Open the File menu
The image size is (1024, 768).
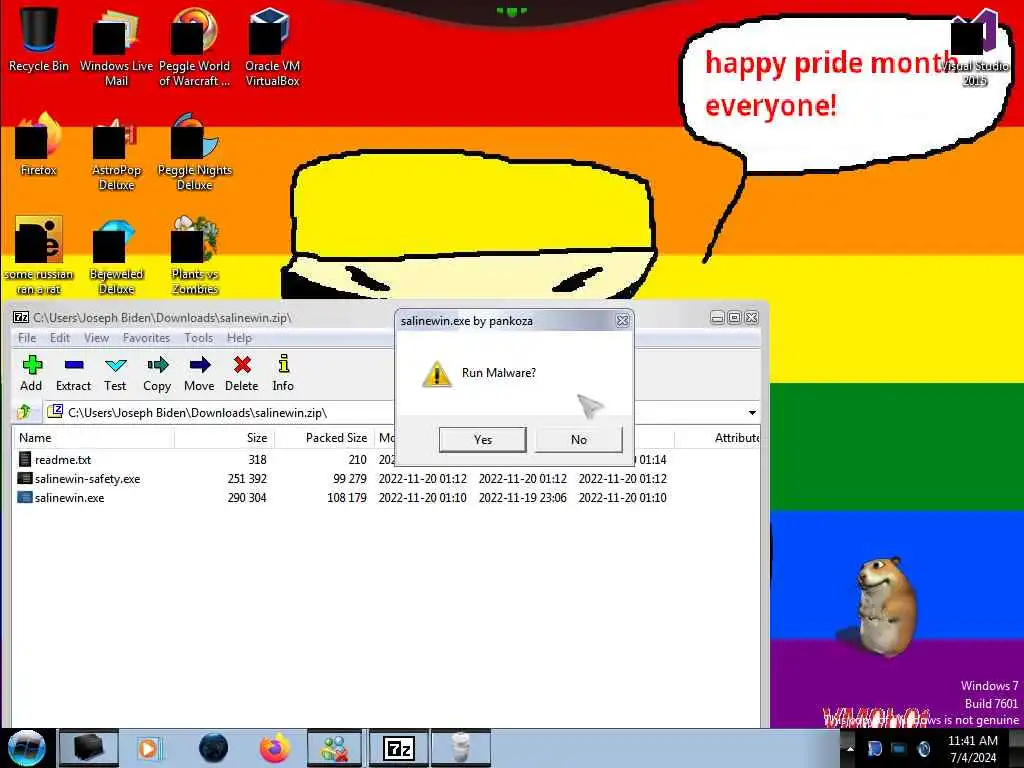pyautogui.click(x=27, y=338)
